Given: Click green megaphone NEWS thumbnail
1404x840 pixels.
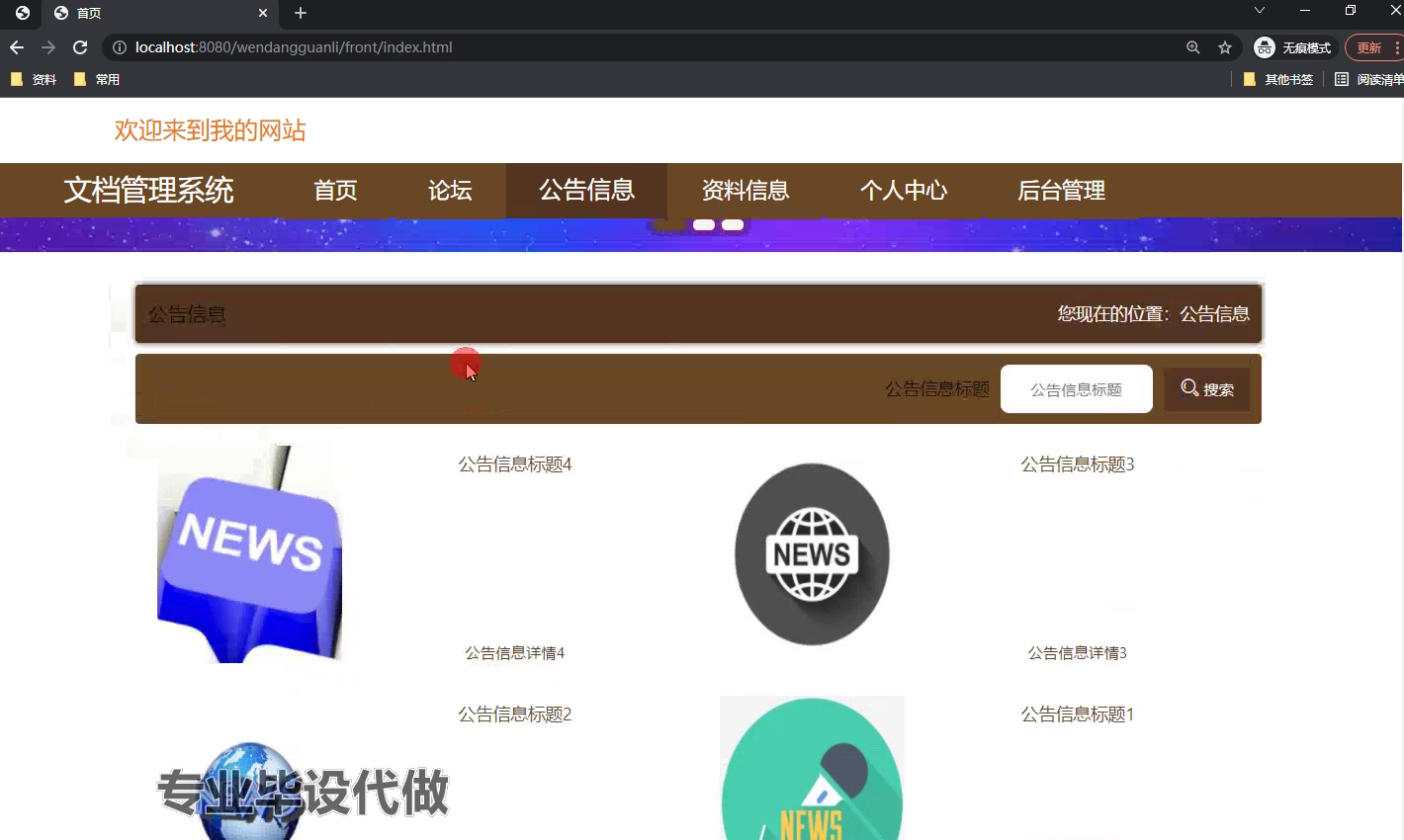Looking at the screenshot, I should (x=812, y=768).
